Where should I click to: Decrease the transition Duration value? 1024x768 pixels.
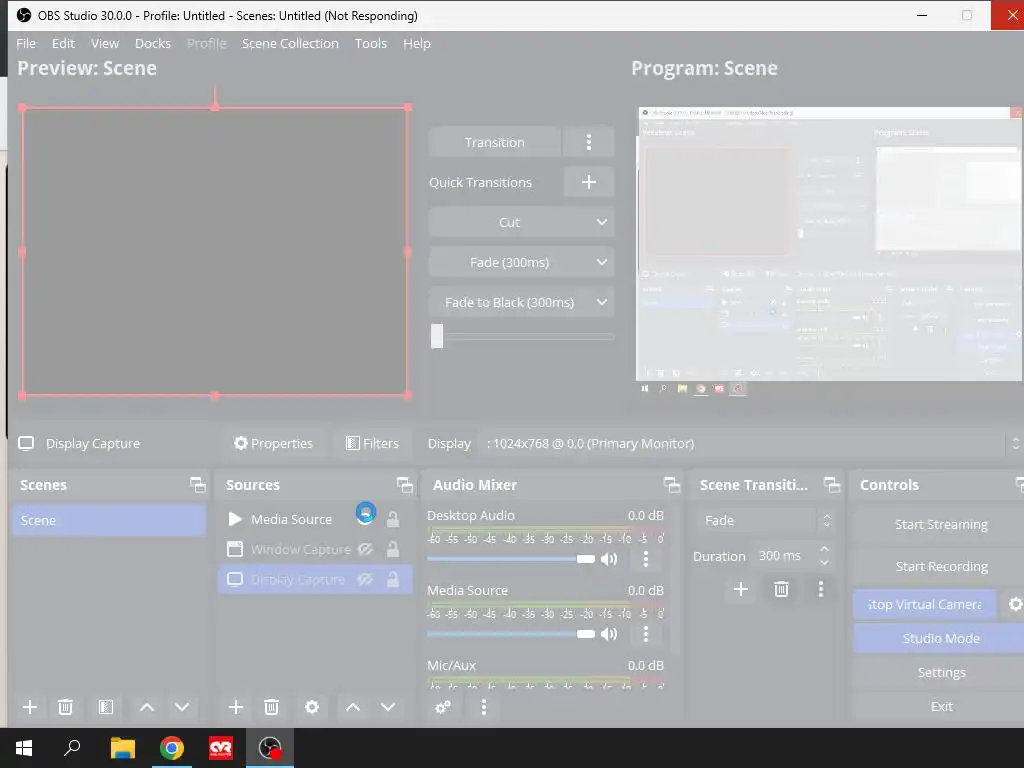click(824, 562)
